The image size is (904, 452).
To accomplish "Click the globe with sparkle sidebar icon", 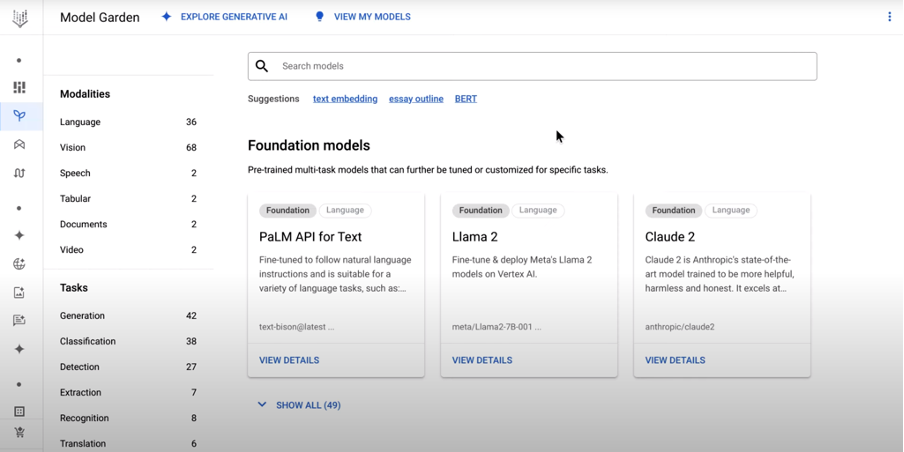I will tap(20, 264).
